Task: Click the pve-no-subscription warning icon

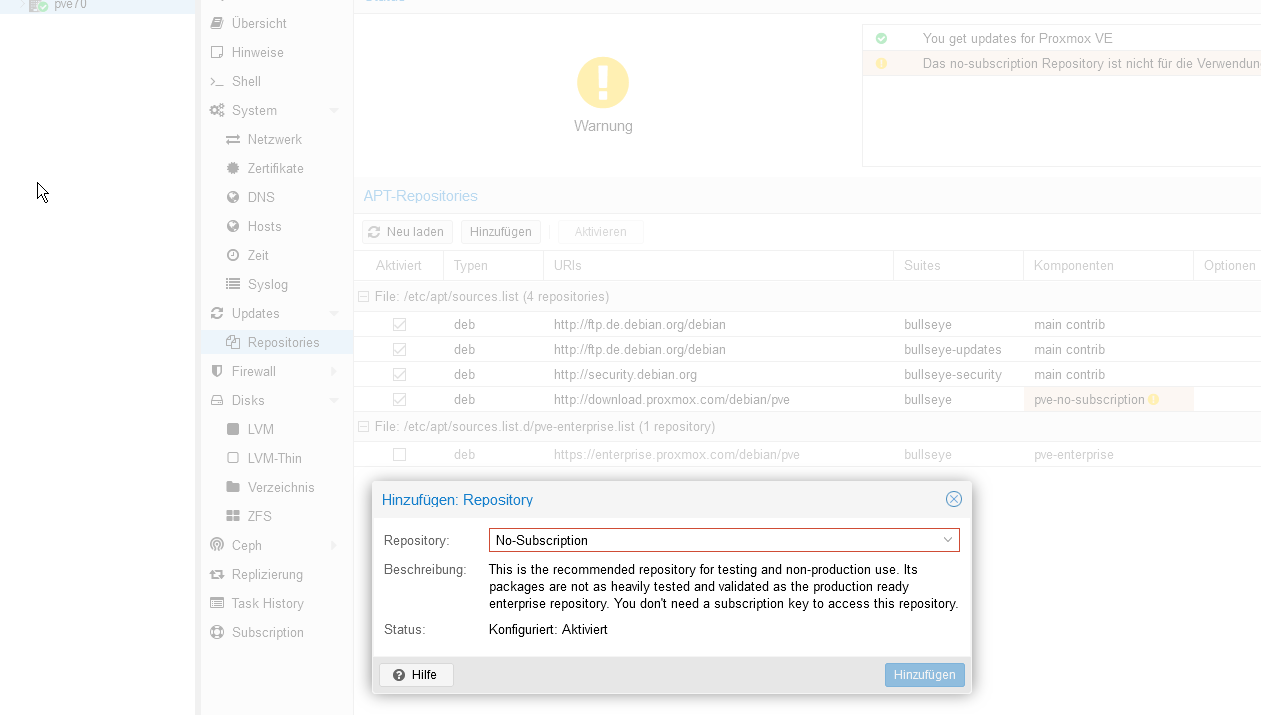Action: click(x=1153, y=399)
